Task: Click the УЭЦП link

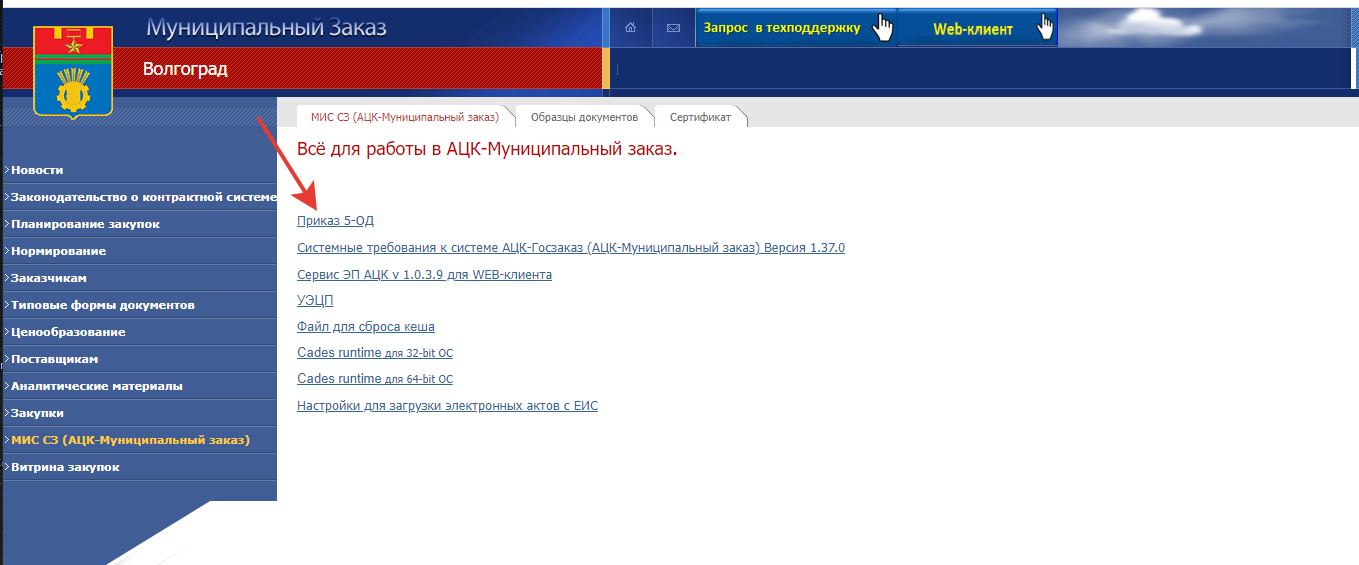Action: point(315,301)
